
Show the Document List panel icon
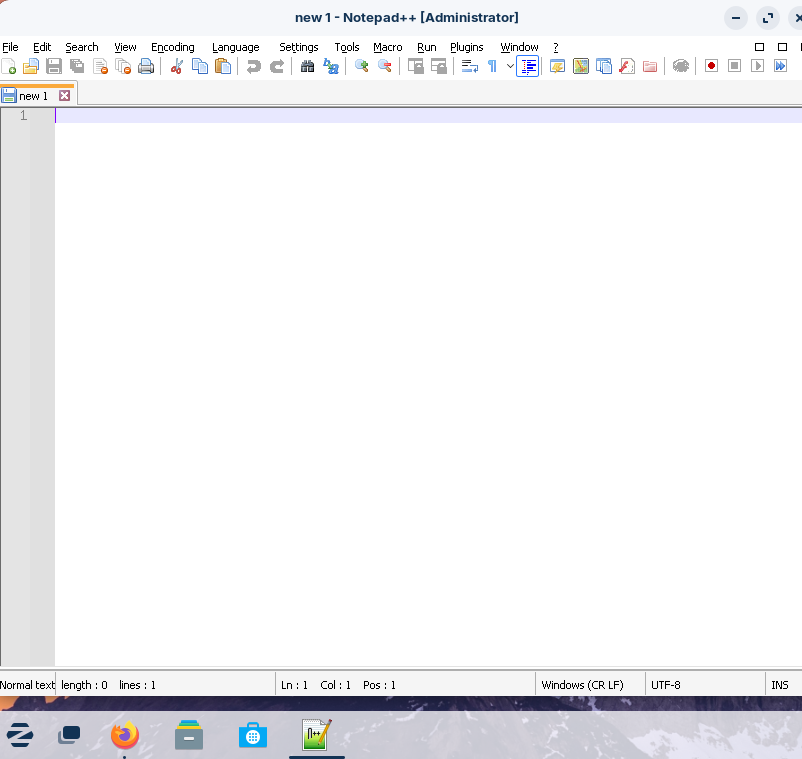pyautogui.click(x=604, y=66)
